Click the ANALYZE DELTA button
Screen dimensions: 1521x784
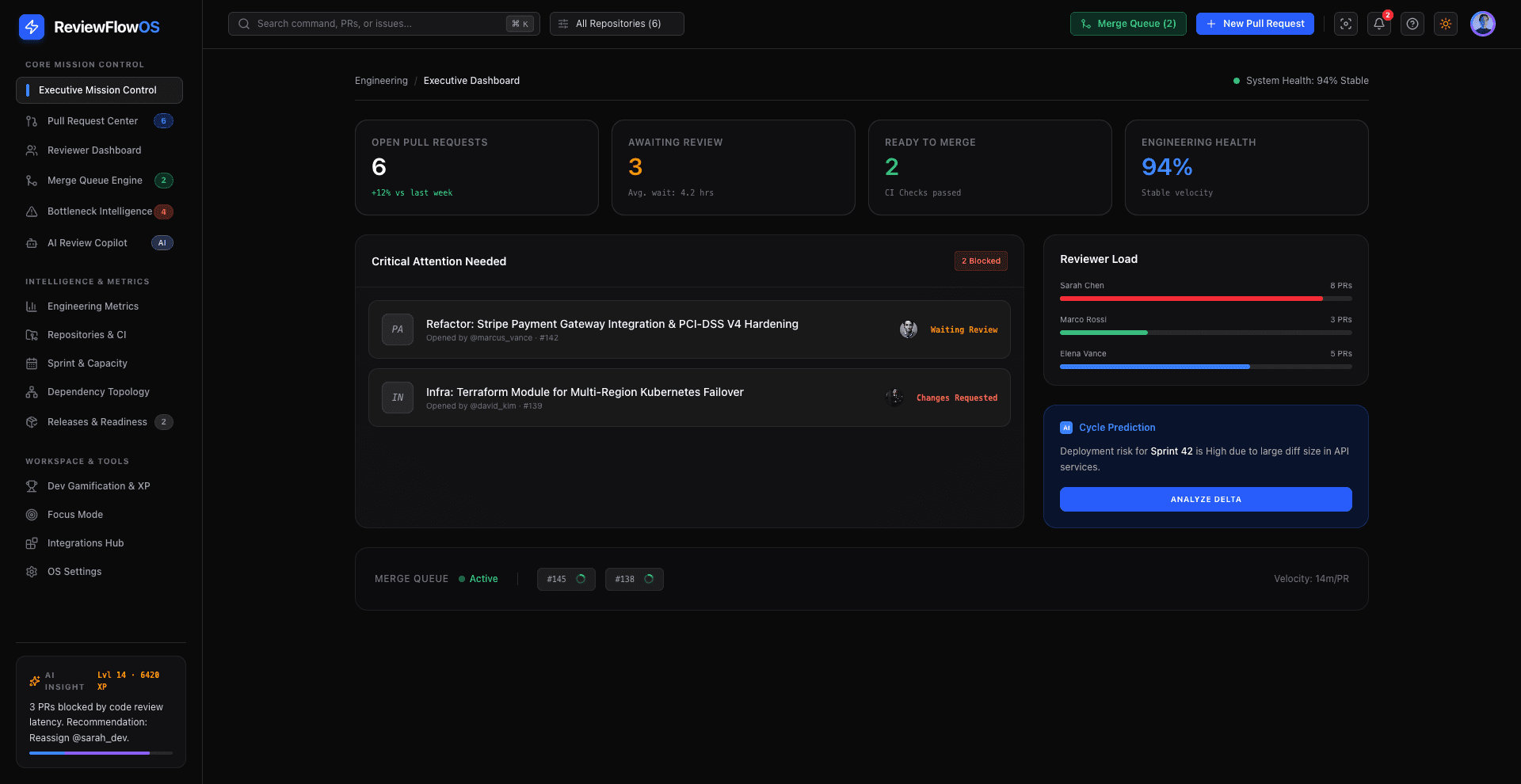1206,500
